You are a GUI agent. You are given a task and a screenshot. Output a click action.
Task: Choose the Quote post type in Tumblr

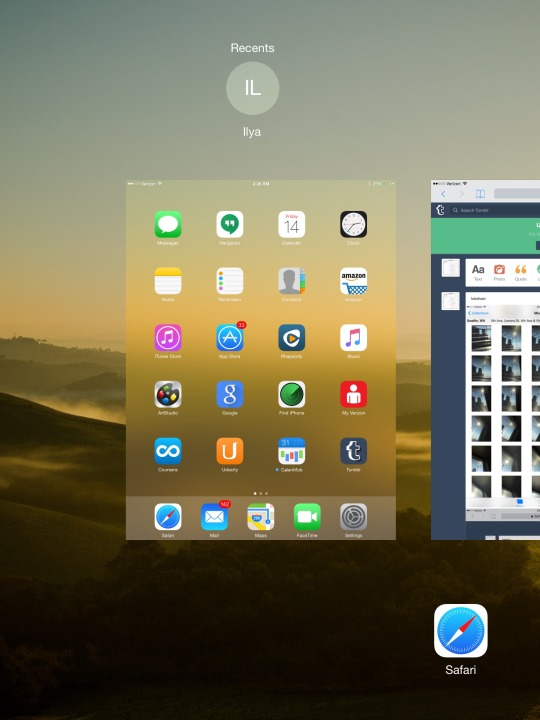coord(520,272)
